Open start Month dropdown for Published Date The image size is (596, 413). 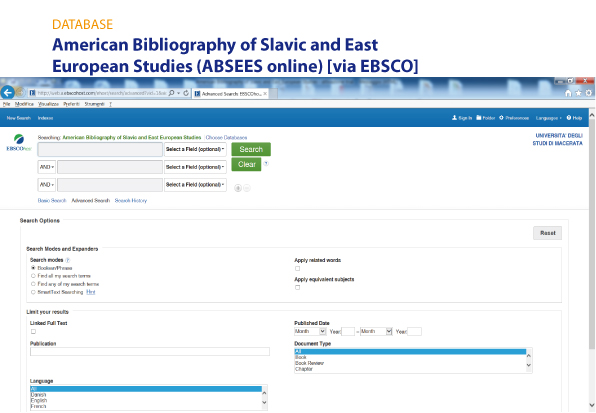pyautogui.click(x=310, y=331)
